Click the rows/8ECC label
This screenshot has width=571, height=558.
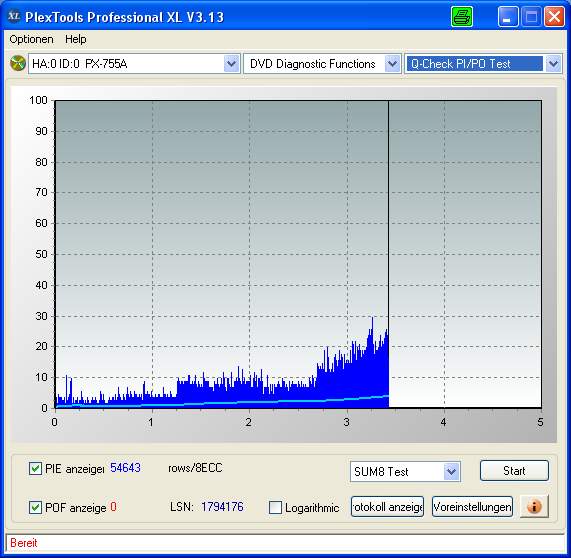pyautogui.click(x=195, y=468)
